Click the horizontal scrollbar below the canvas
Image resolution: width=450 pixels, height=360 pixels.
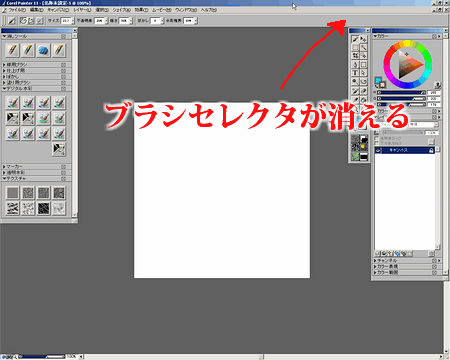tap(261, 357)
